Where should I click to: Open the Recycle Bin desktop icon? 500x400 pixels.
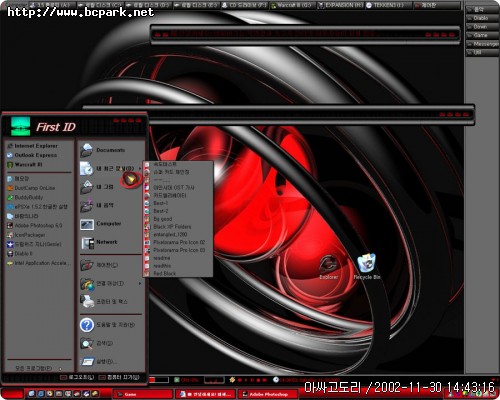point(367,267)
